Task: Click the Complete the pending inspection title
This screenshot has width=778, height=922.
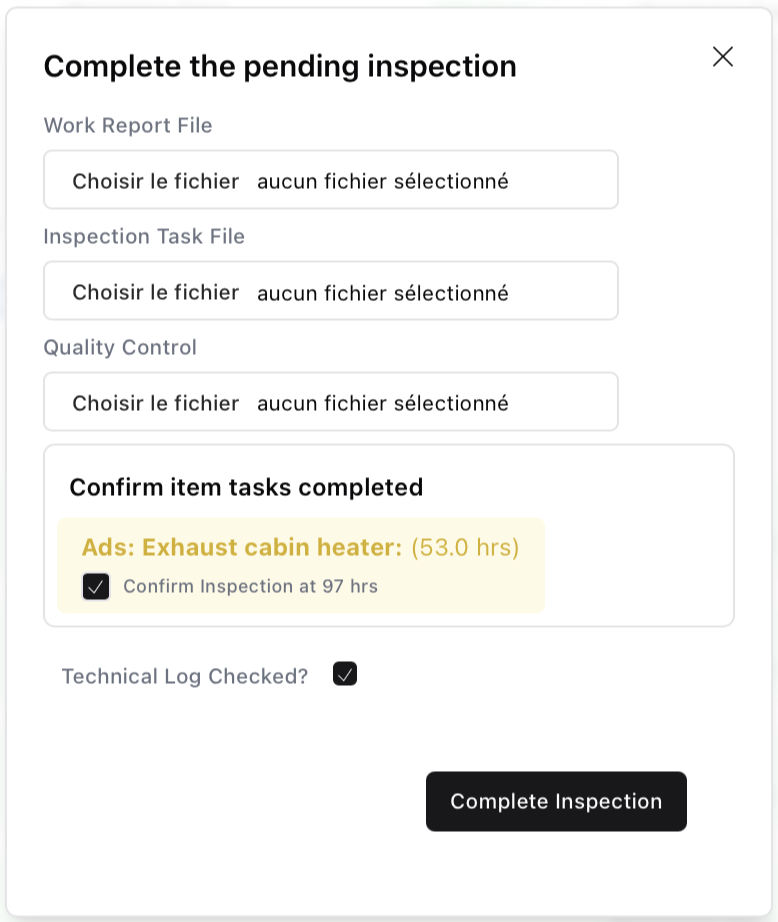Action: (x=279, y=66)
